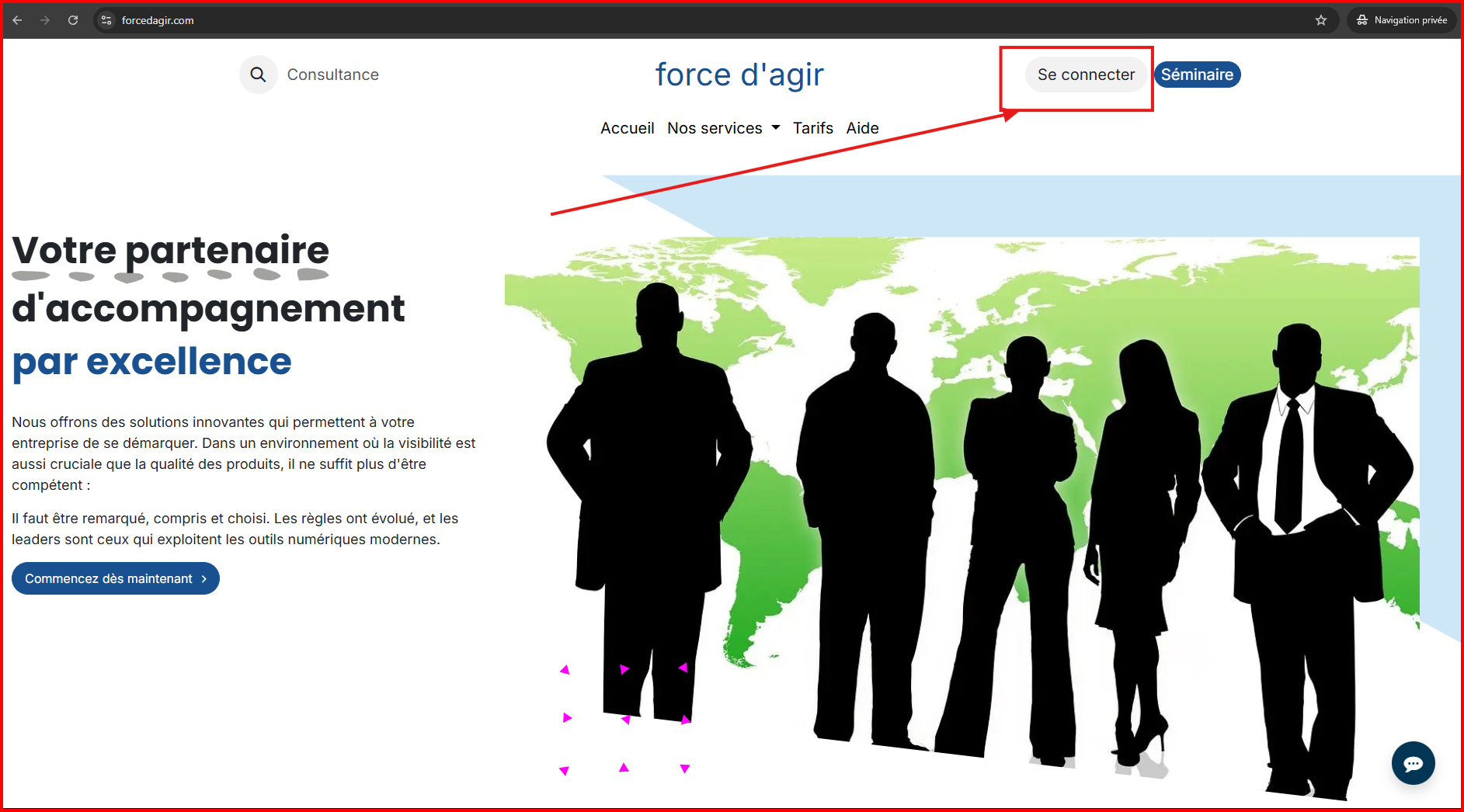Viewport: 1464px width, 812px height.
Task: Click Commencez dès maintenant button
Action: 115,578
